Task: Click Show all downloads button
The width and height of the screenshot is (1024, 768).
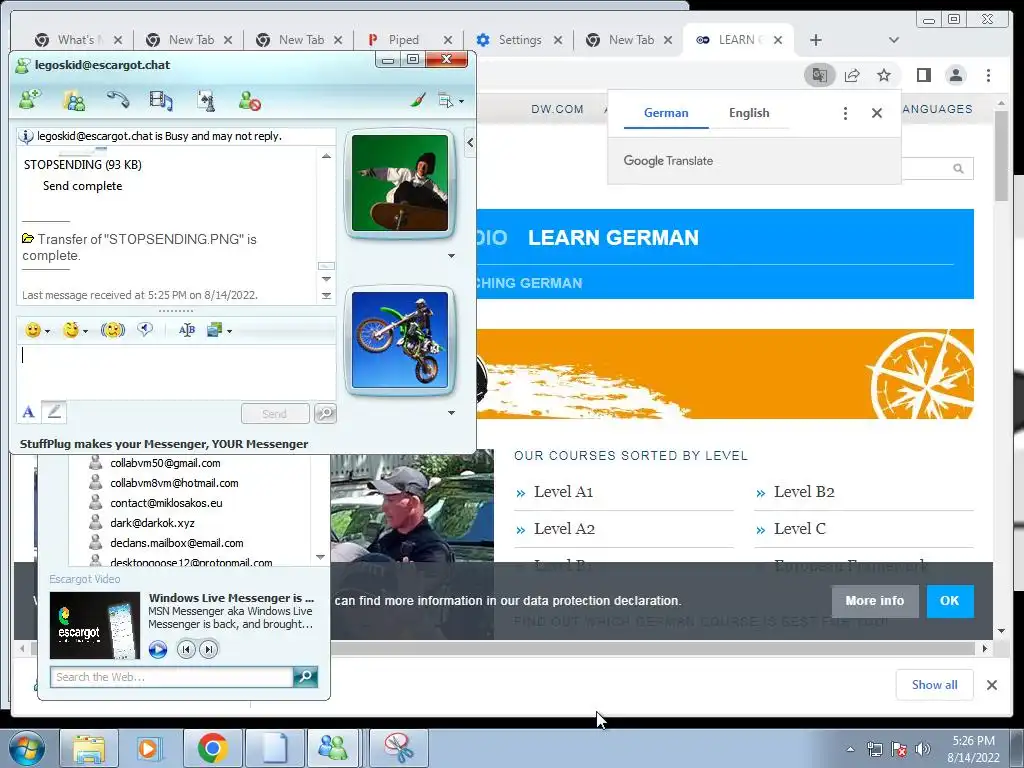Action: coord(935,684)
